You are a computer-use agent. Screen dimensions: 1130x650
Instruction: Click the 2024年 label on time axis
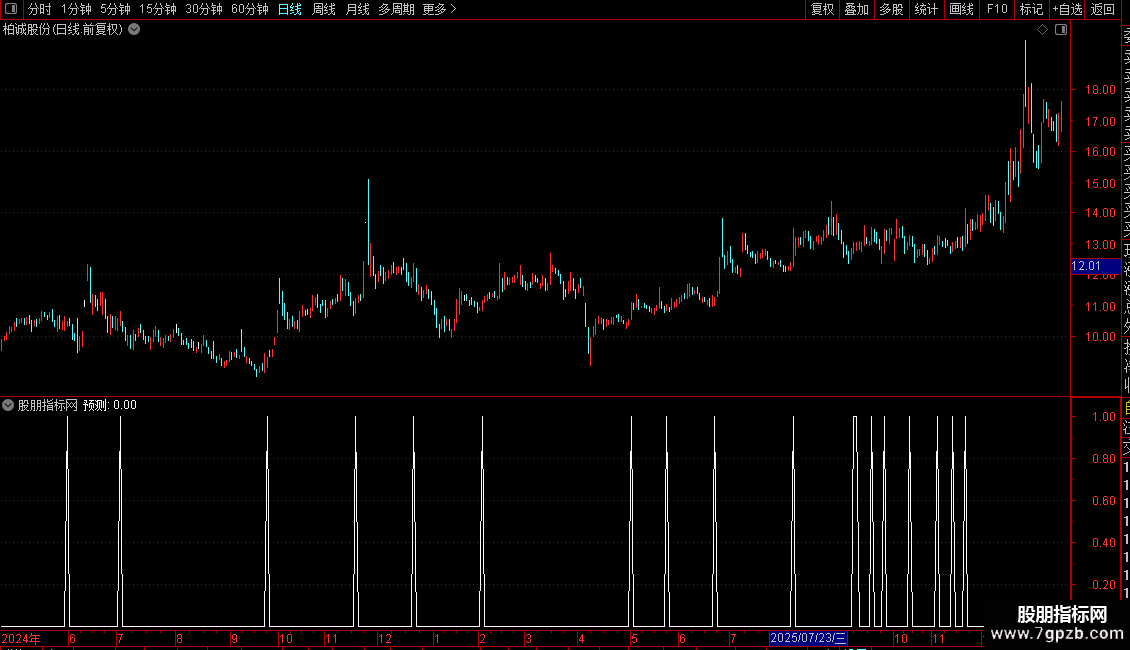[21, 638]
